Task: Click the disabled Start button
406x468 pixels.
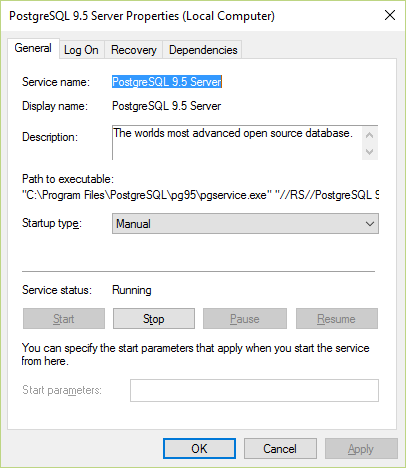Action: [x=64, y=319]
